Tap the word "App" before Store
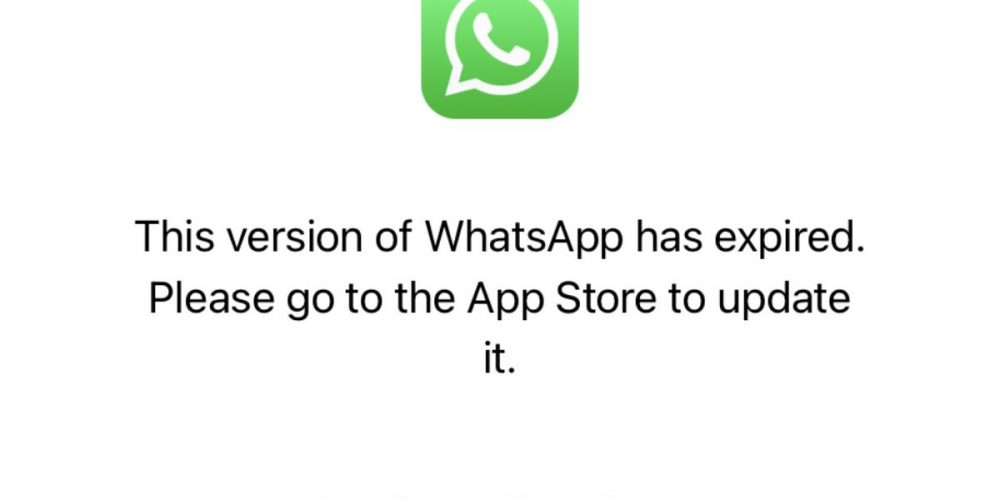Viewport: 1000px width, 500px height. tap(505, 300)
